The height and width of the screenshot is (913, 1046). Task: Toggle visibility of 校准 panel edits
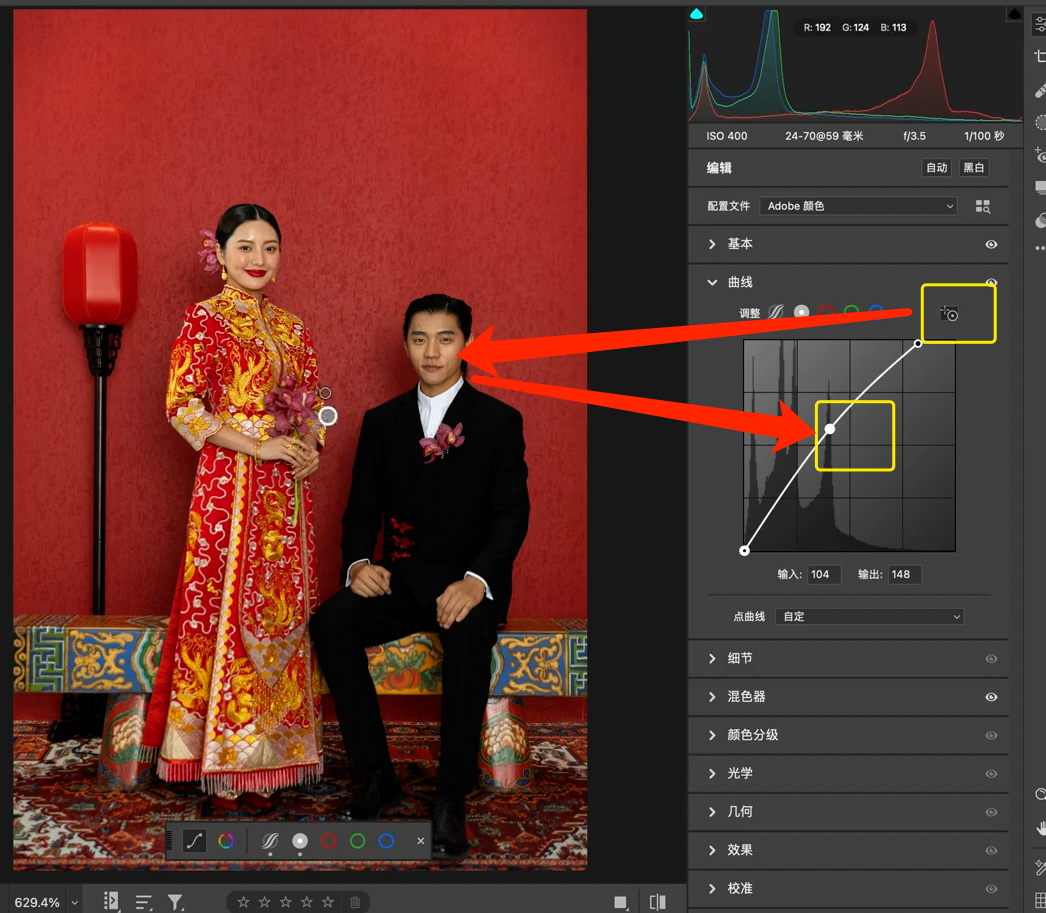(x=991, y=888)
